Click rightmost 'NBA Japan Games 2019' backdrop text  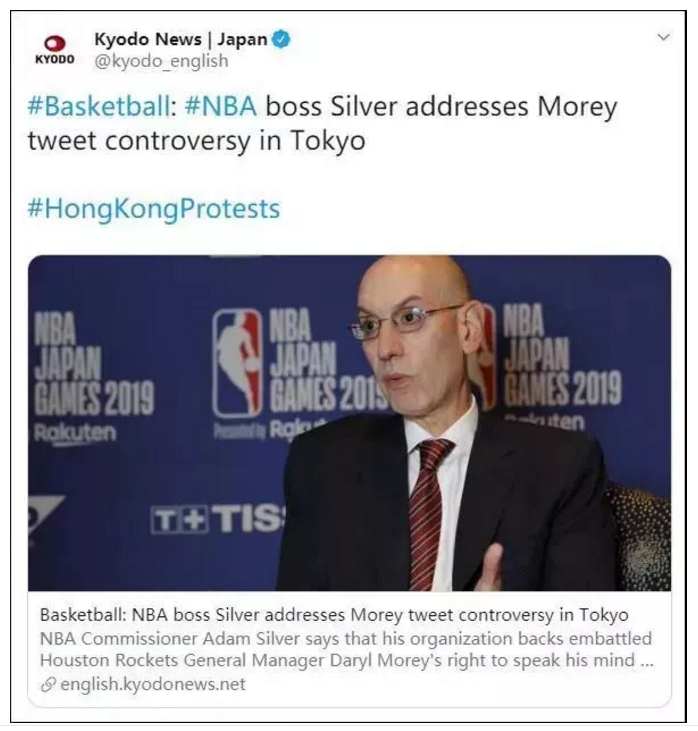[x=562, y=356]
